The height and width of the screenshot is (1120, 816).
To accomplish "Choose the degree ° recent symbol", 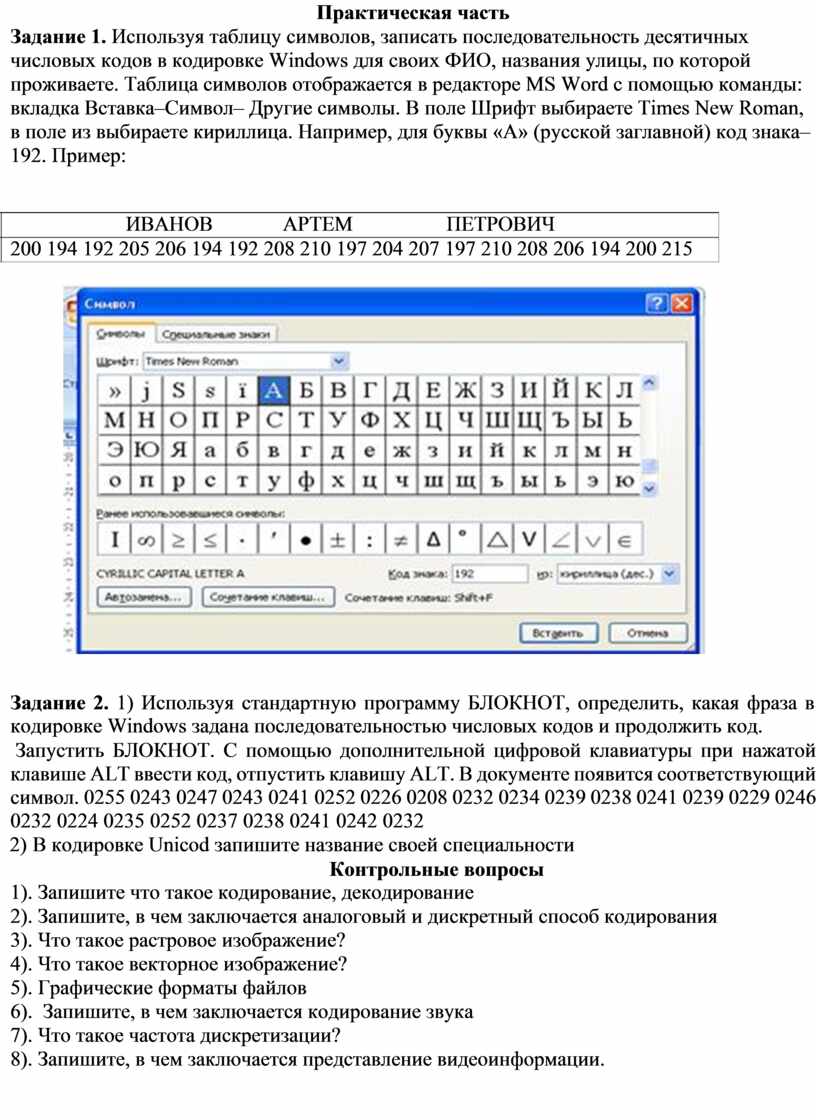I will 465,539.
